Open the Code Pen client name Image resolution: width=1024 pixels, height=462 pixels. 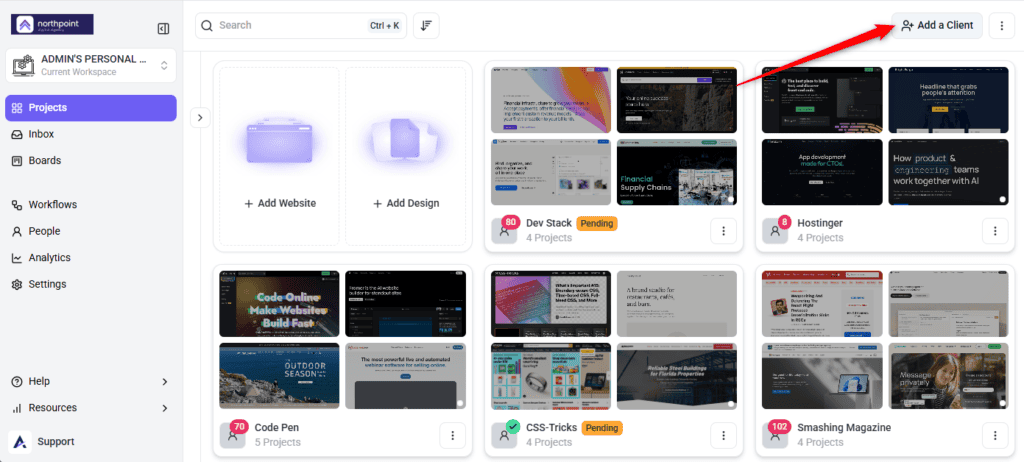[276, 428]
